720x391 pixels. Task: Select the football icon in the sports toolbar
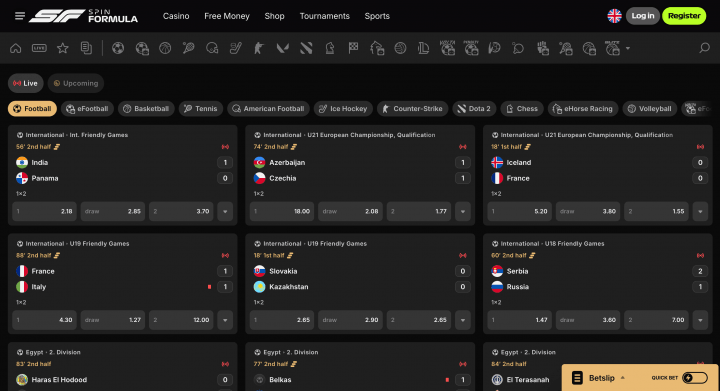[x=118, y=48]
